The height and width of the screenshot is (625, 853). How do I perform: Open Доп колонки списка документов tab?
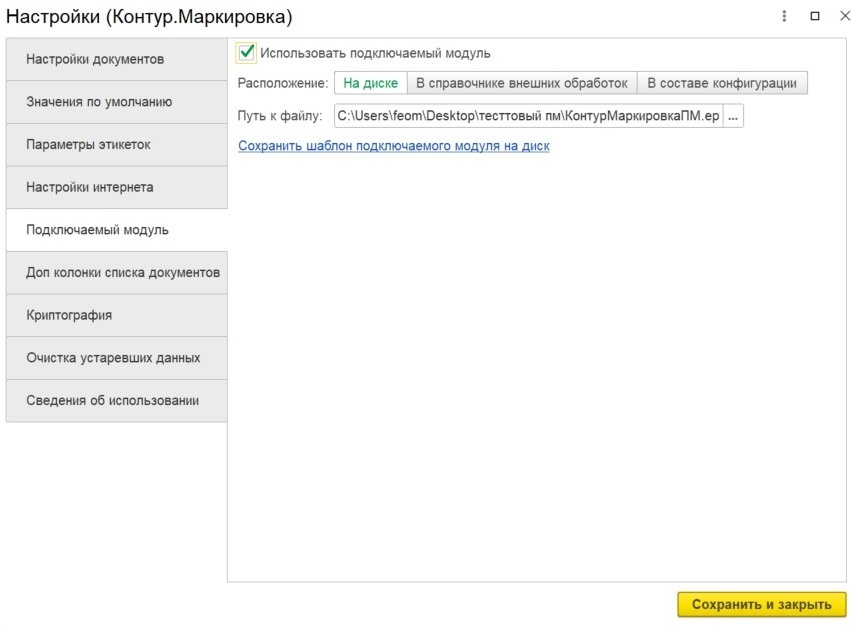(x=116, y=273)
